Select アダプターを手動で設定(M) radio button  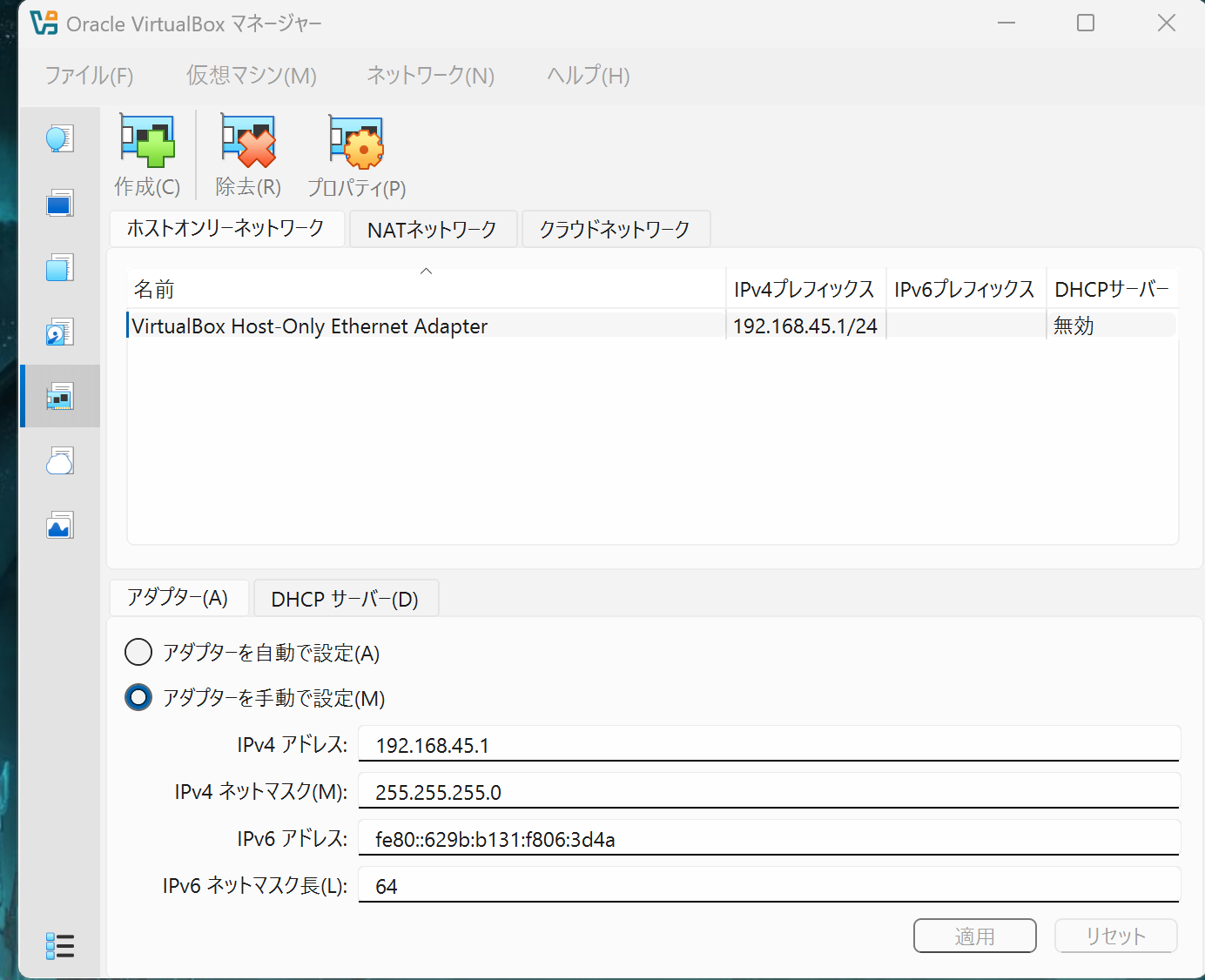coord(138,697)
